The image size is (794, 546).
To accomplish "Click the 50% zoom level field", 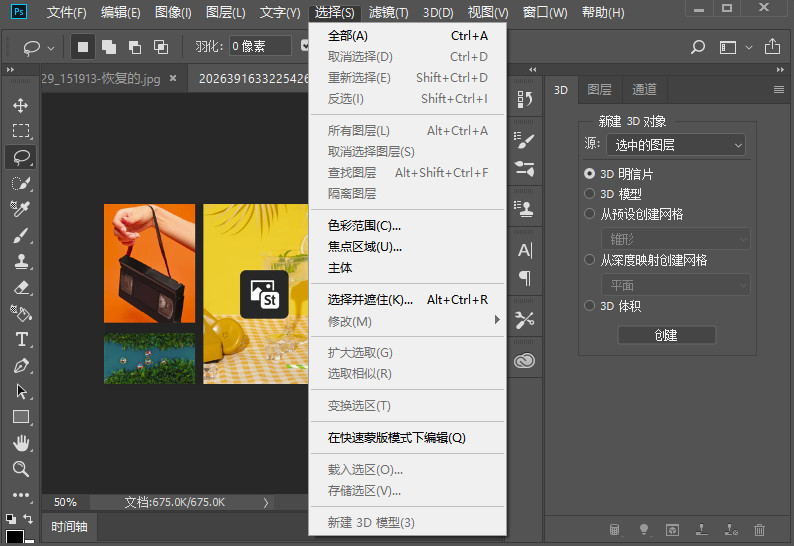I will click(65, 502).
